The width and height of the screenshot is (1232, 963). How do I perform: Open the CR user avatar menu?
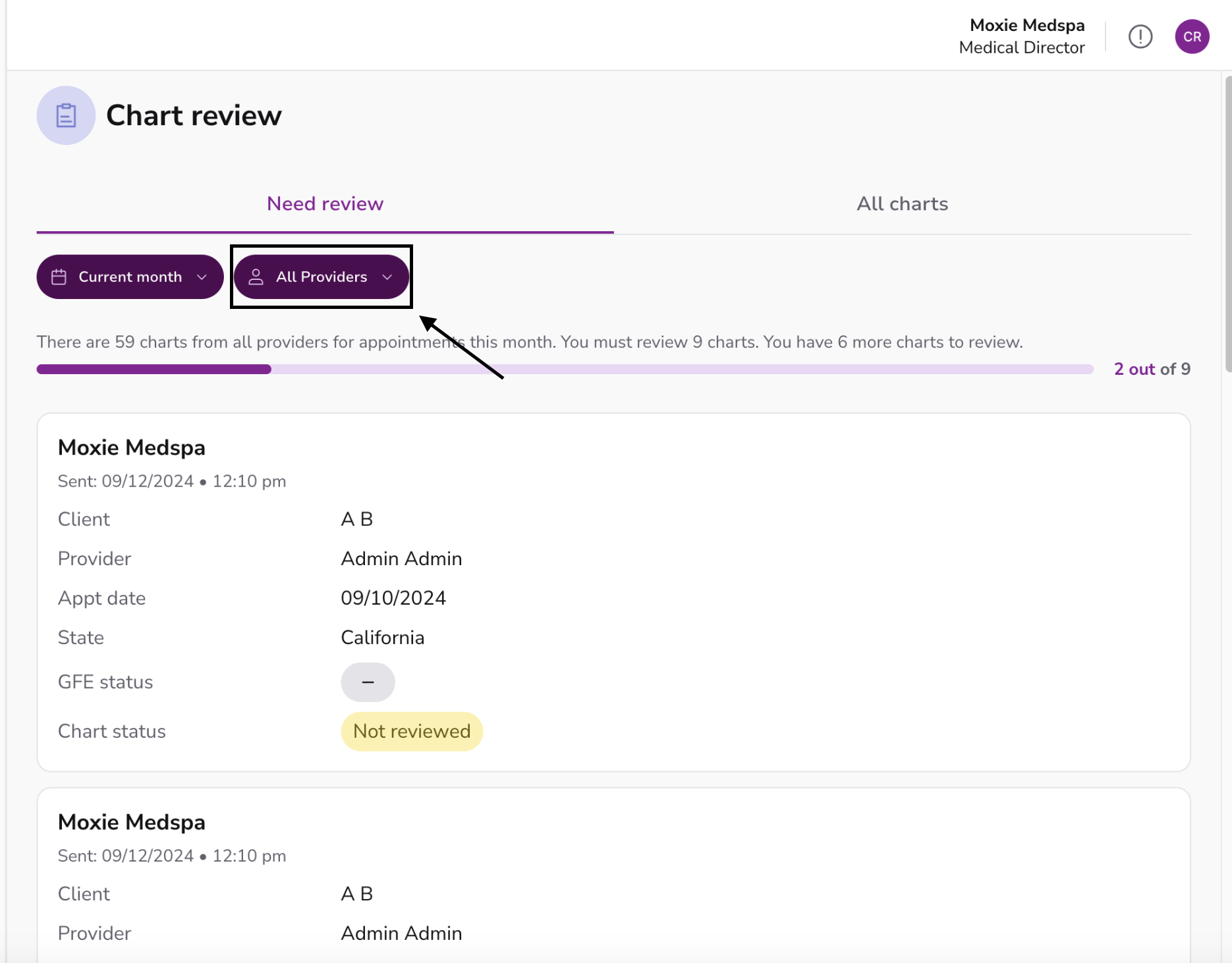[x=1192, y=36]
